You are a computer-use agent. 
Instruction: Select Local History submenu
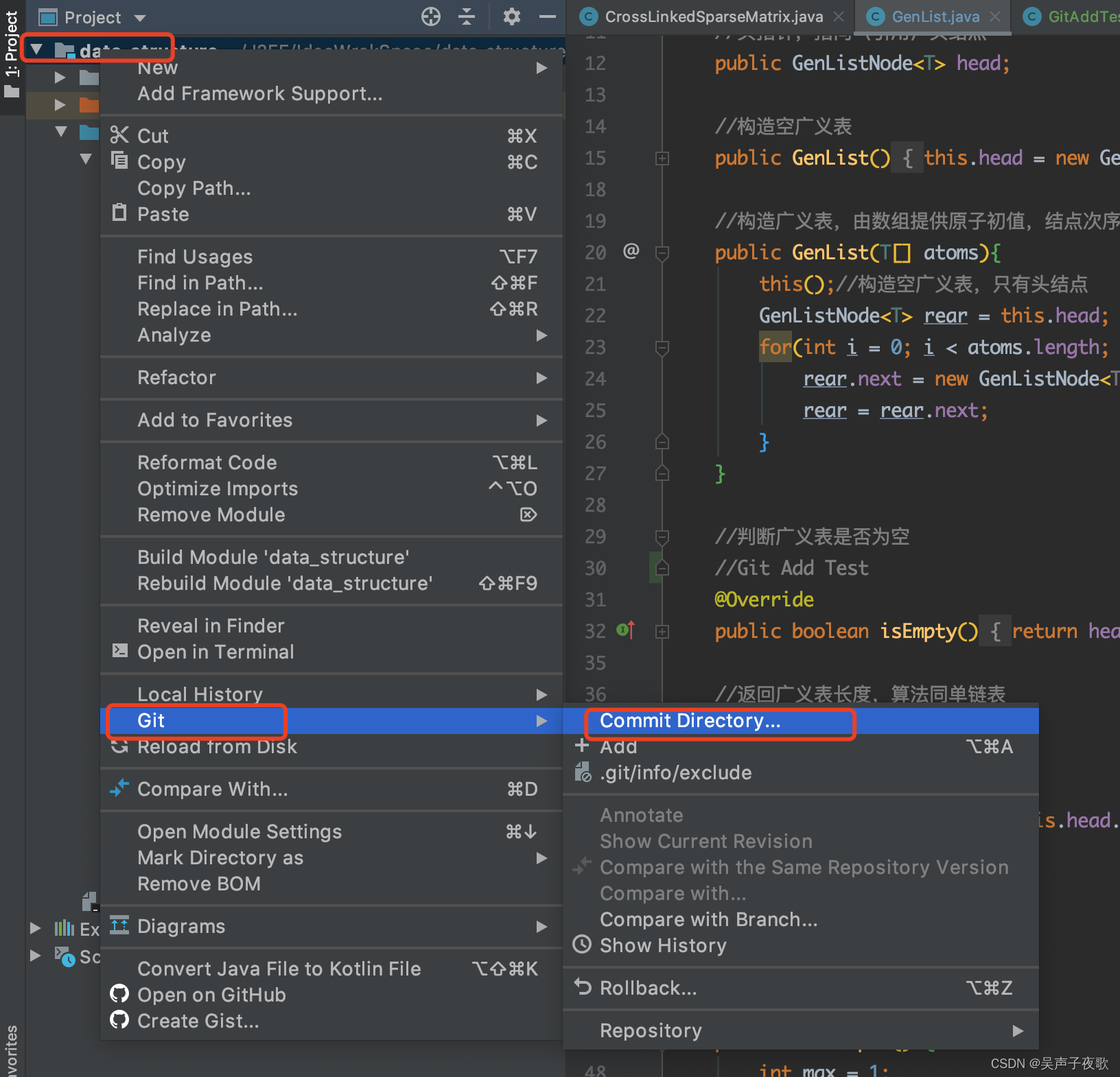coord(331,694)
